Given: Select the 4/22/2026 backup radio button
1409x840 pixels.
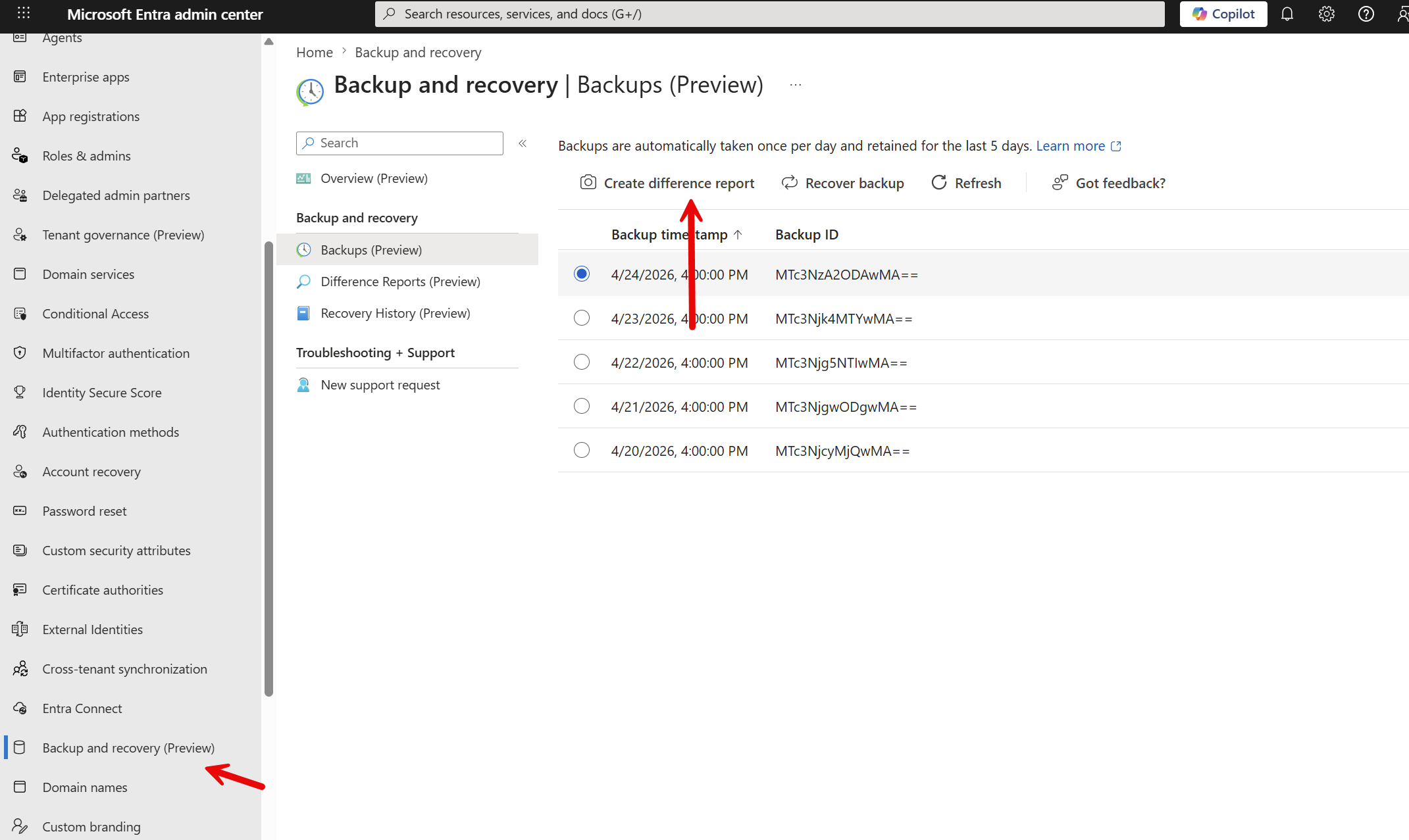Looking at the screenshot, I should 582,362.
